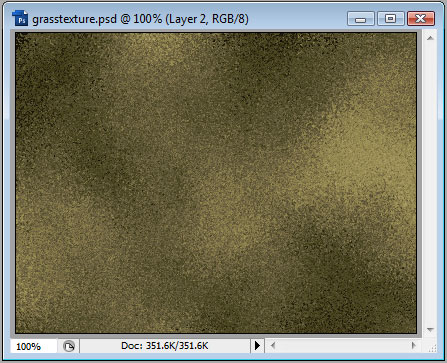
Task: Click the horizontal scrollbar left arrow
Action: point(273,345)
